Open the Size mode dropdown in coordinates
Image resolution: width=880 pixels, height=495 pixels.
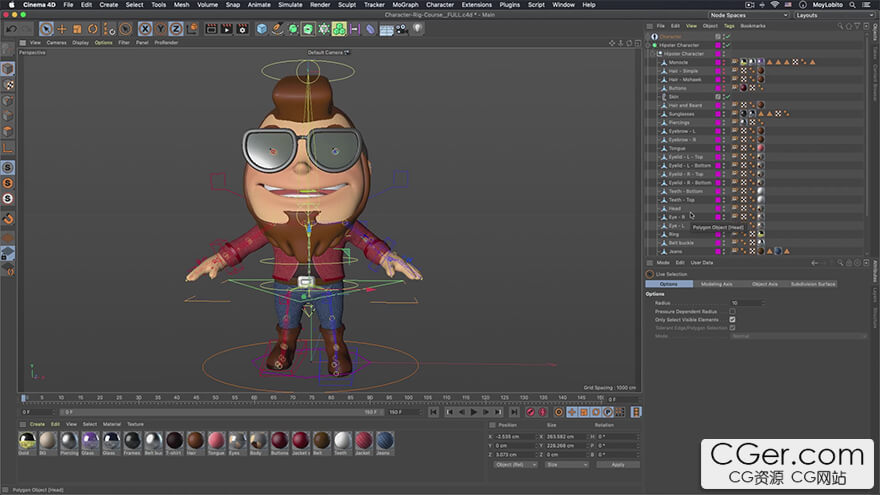pos(566,465)
